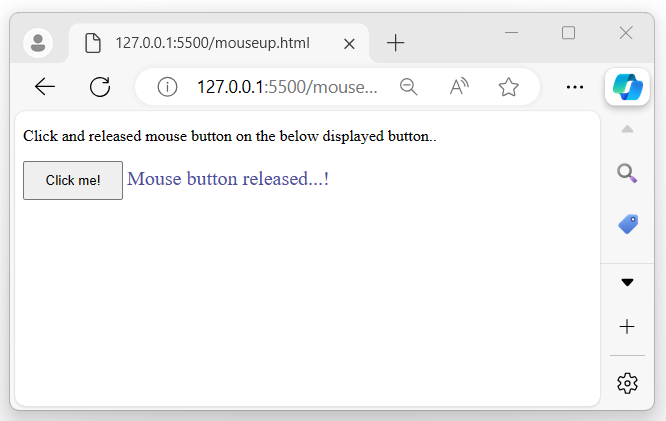Go back to the previous page
This screenshot has height=421, width=666.
pos(45,87)
